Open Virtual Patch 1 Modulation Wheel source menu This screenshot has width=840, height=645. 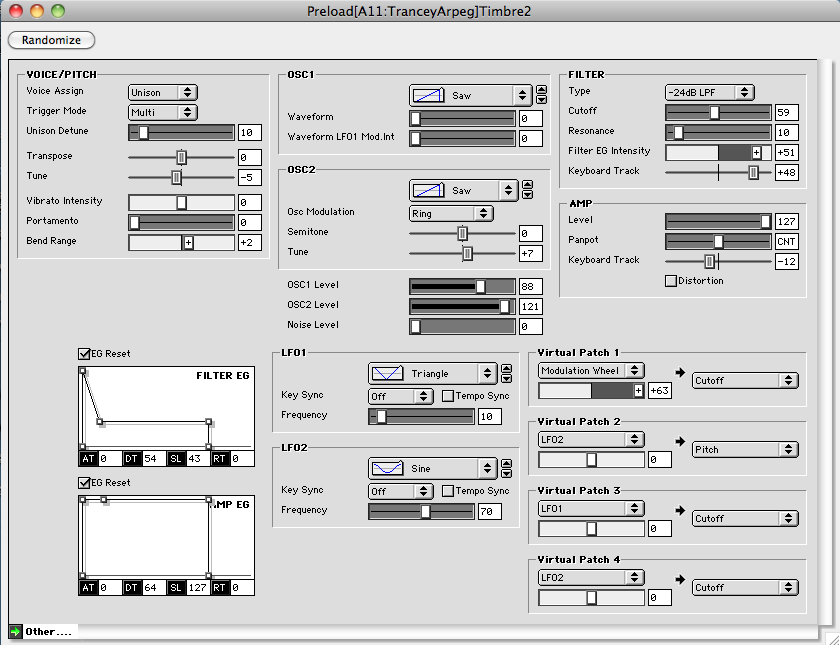click(x=591, y=371)
